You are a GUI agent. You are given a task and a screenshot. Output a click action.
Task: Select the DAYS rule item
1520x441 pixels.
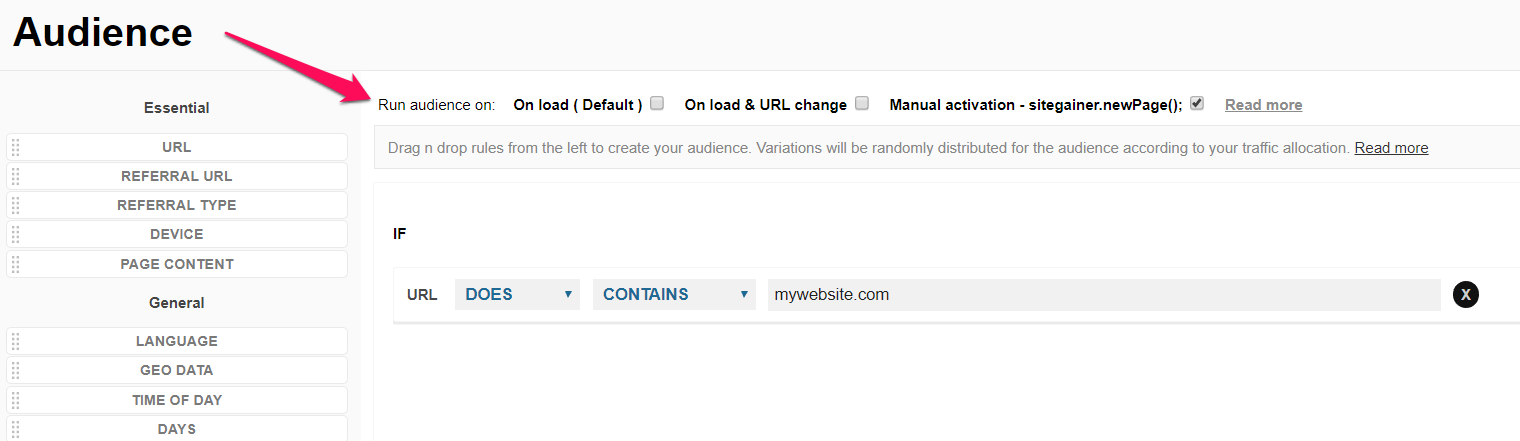pos(177,429)
